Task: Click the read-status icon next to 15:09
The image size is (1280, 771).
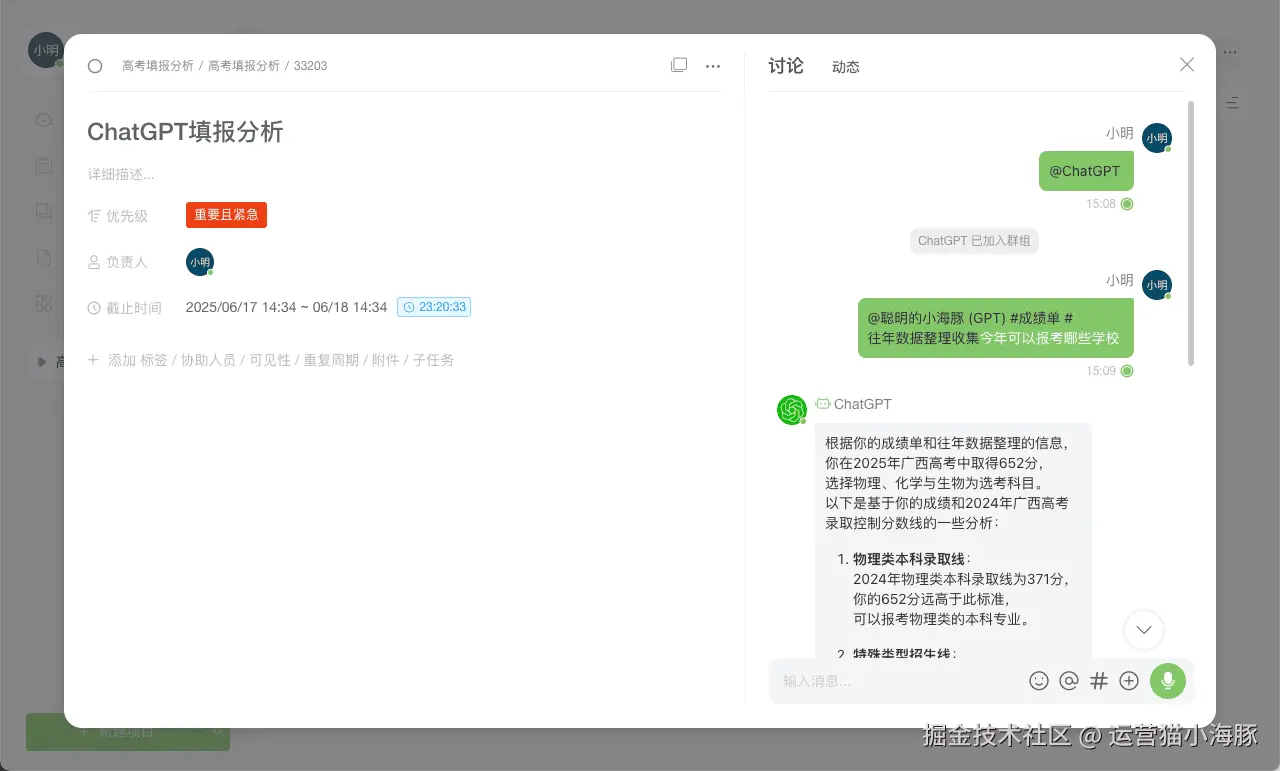Action: 1127,371
